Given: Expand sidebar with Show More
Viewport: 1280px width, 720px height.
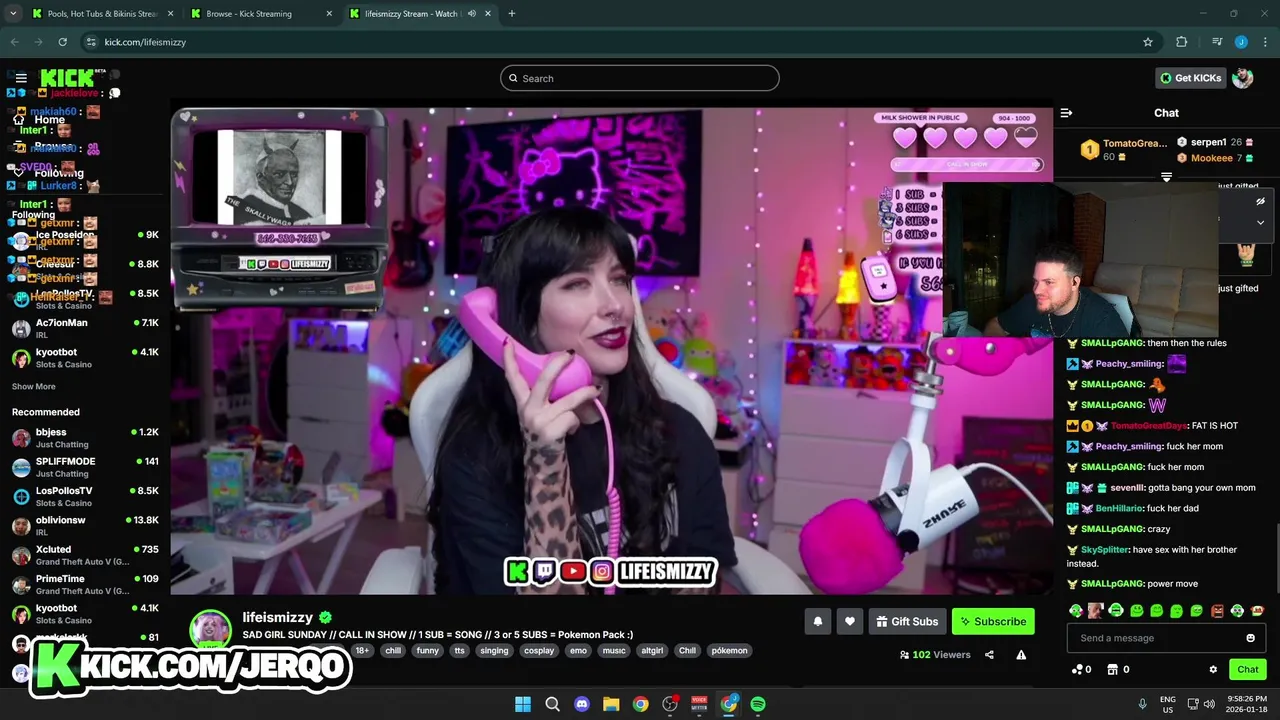Looking at the screenshot, I should point(34,386).
